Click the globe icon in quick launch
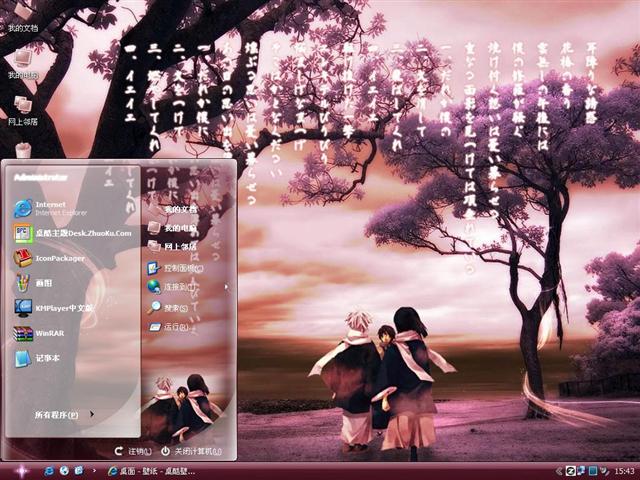This screenshot has height=480, width=640. click(x=64, y=471)
